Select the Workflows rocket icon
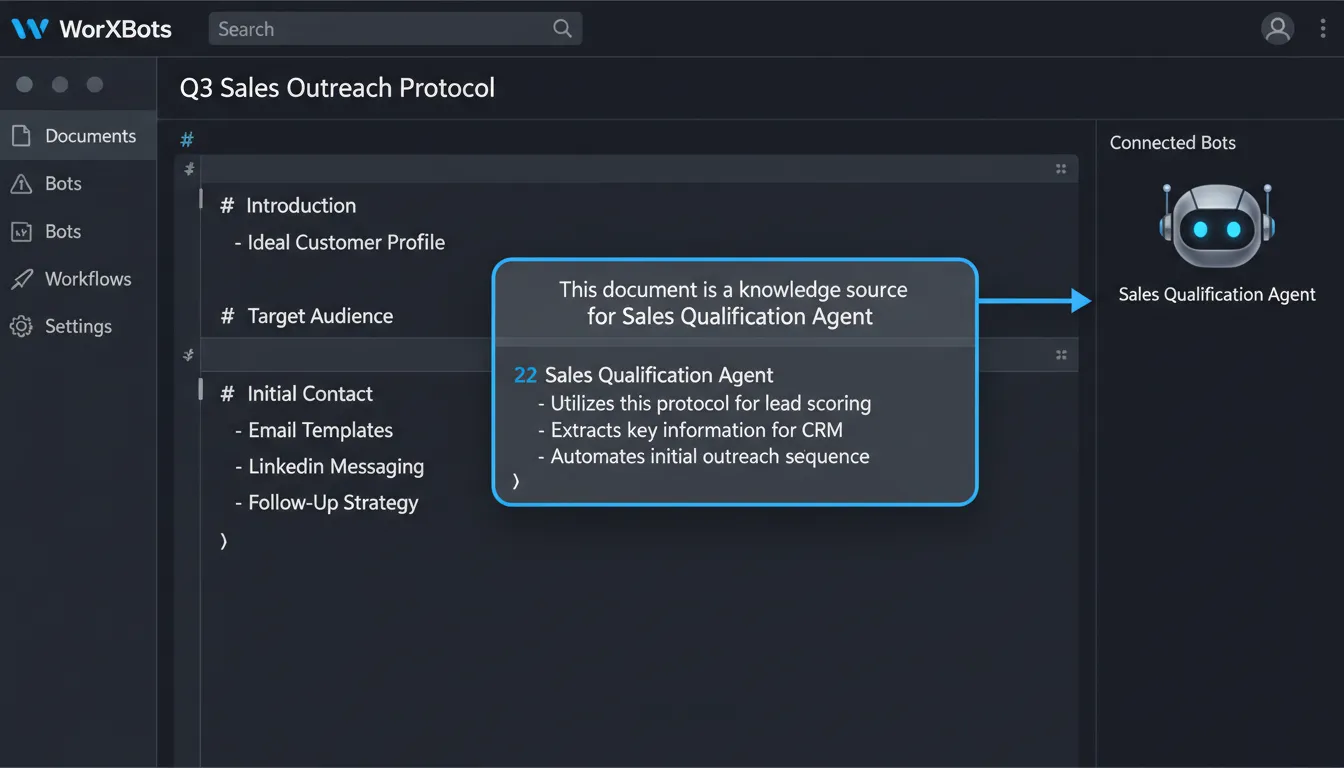 (23, 278)
